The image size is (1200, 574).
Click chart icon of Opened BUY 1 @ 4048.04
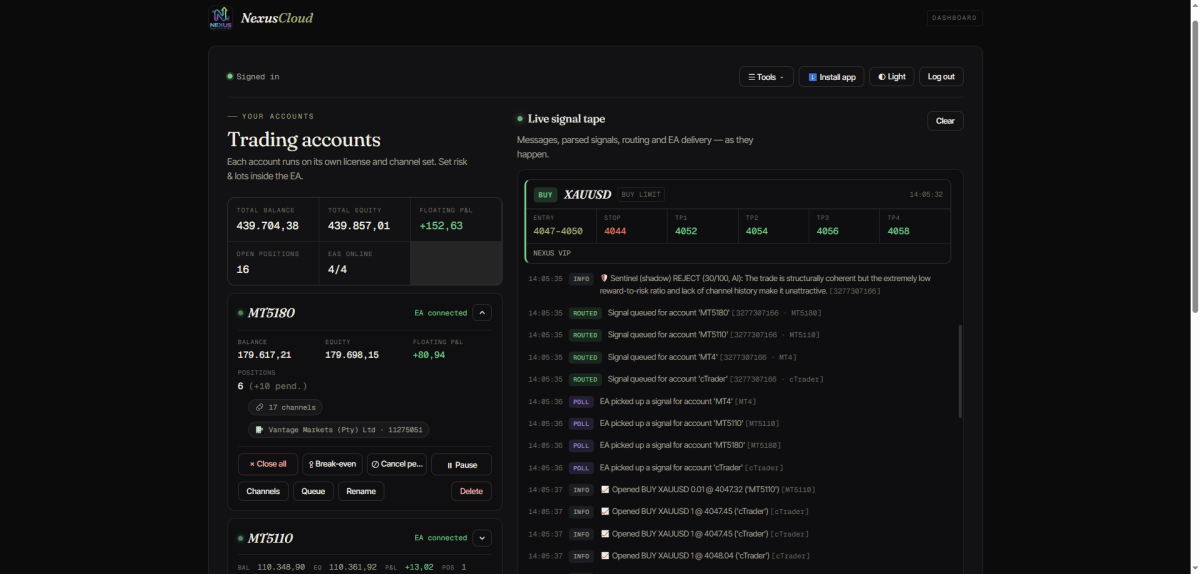(x=604, y=556)
